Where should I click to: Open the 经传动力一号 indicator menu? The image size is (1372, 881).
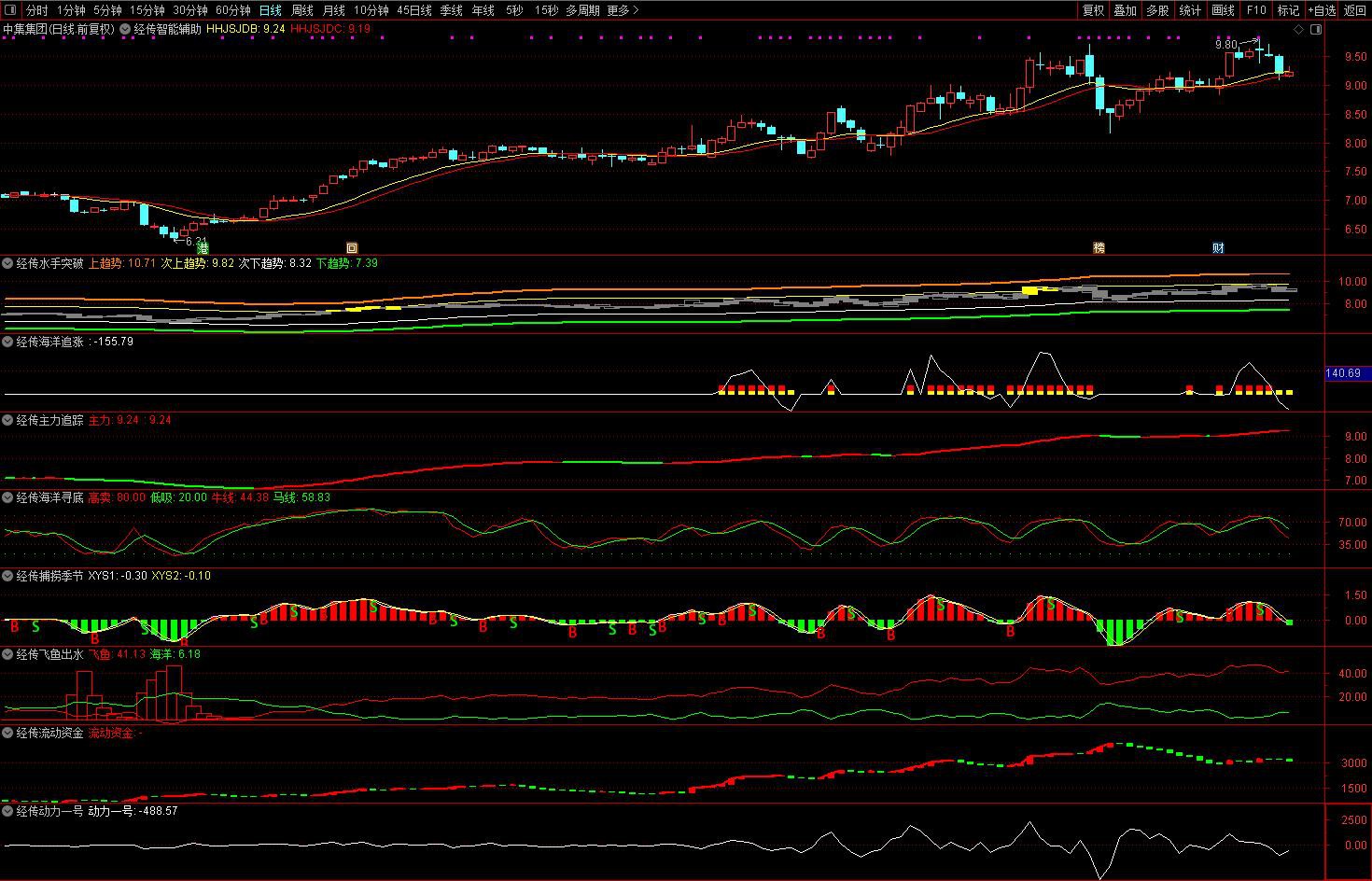pos(7,811)
